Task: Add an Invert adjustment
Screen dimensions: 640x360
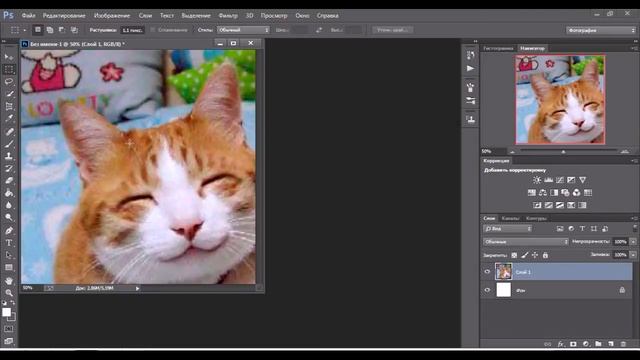Action: click(537, 205)
